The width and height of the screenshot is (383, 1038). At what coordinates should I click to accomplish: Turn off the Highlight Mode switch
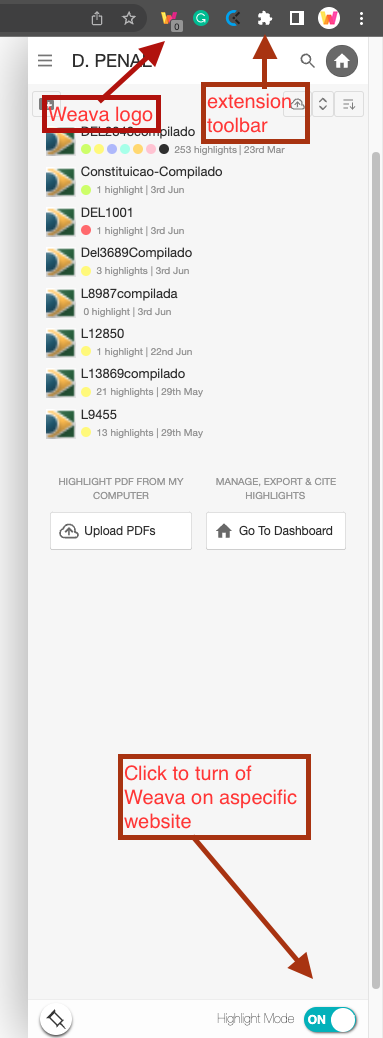[x=330, y=1019]
